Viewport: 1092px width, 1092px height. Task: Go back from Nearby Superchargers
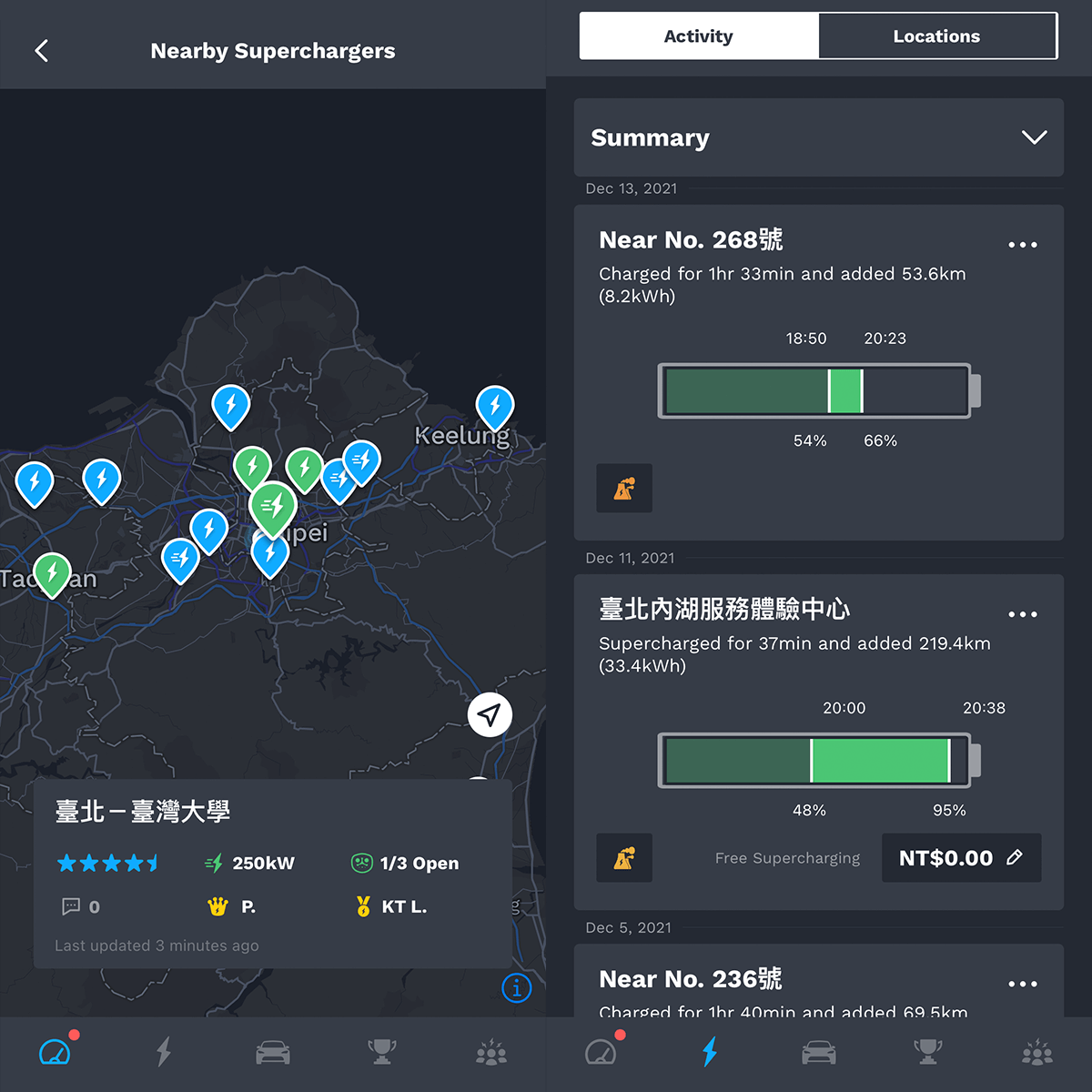coord(42,51)
